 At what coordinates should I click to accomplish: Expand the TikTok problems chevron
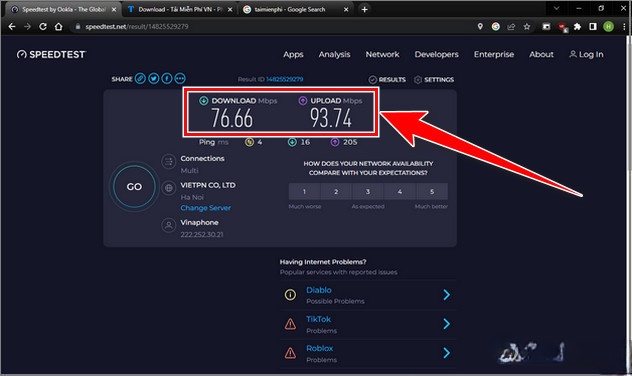[446, 324]
